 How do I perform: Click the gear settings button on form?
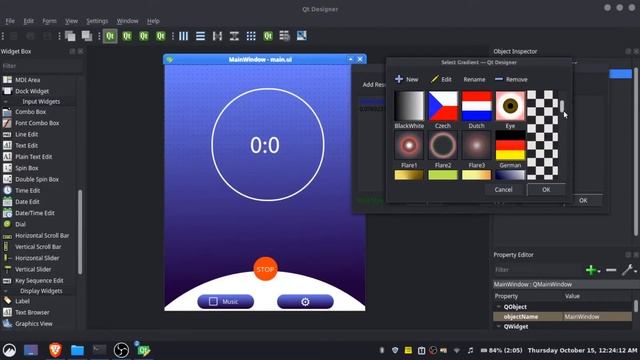pos(305,302)
